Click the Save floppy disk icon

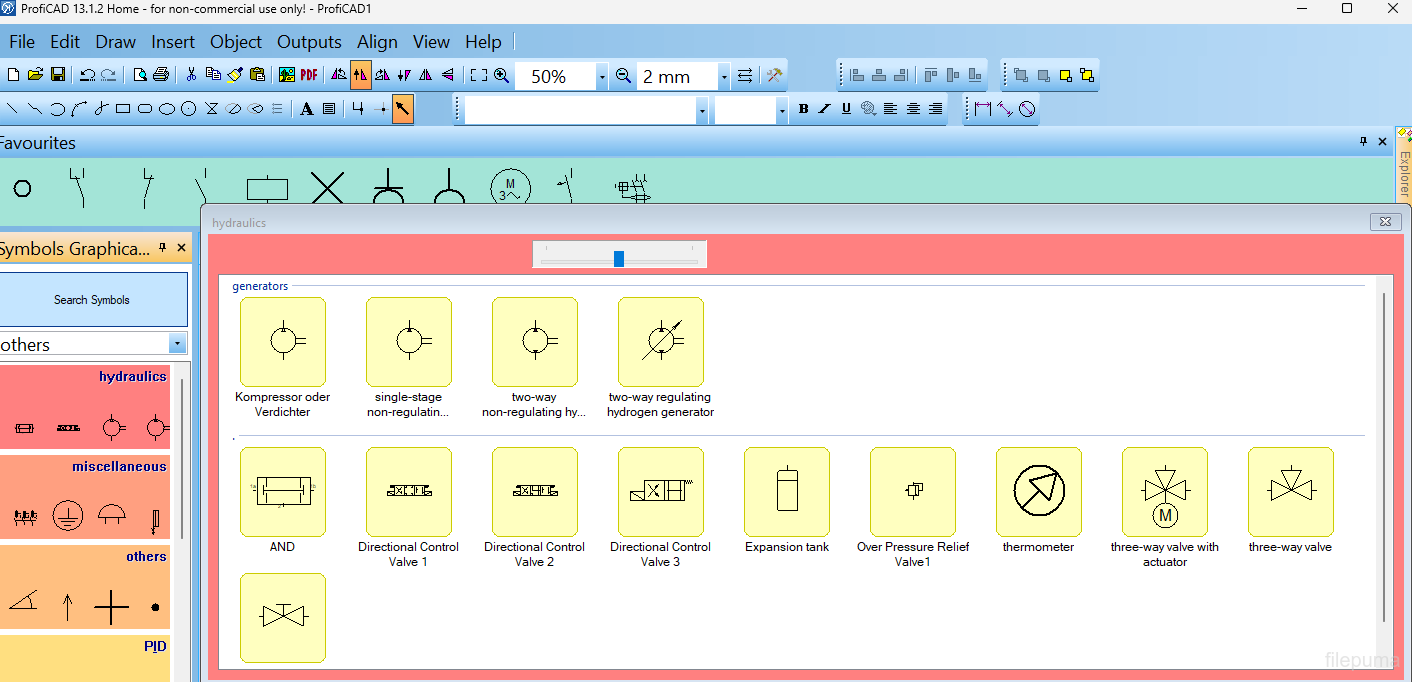(57, 75)
